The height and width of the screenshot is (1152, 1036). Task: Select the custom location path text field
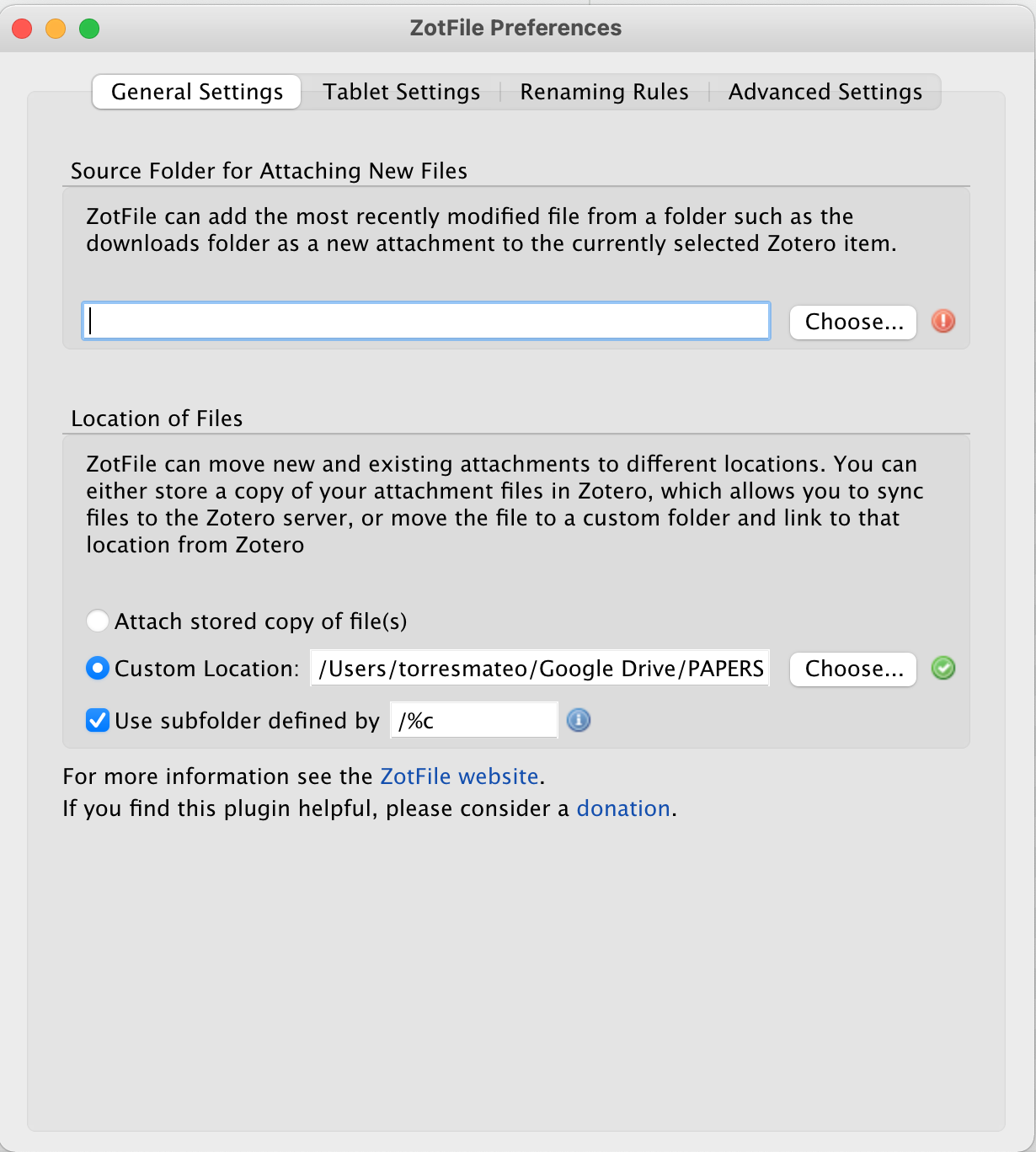[x=539, y=668]
